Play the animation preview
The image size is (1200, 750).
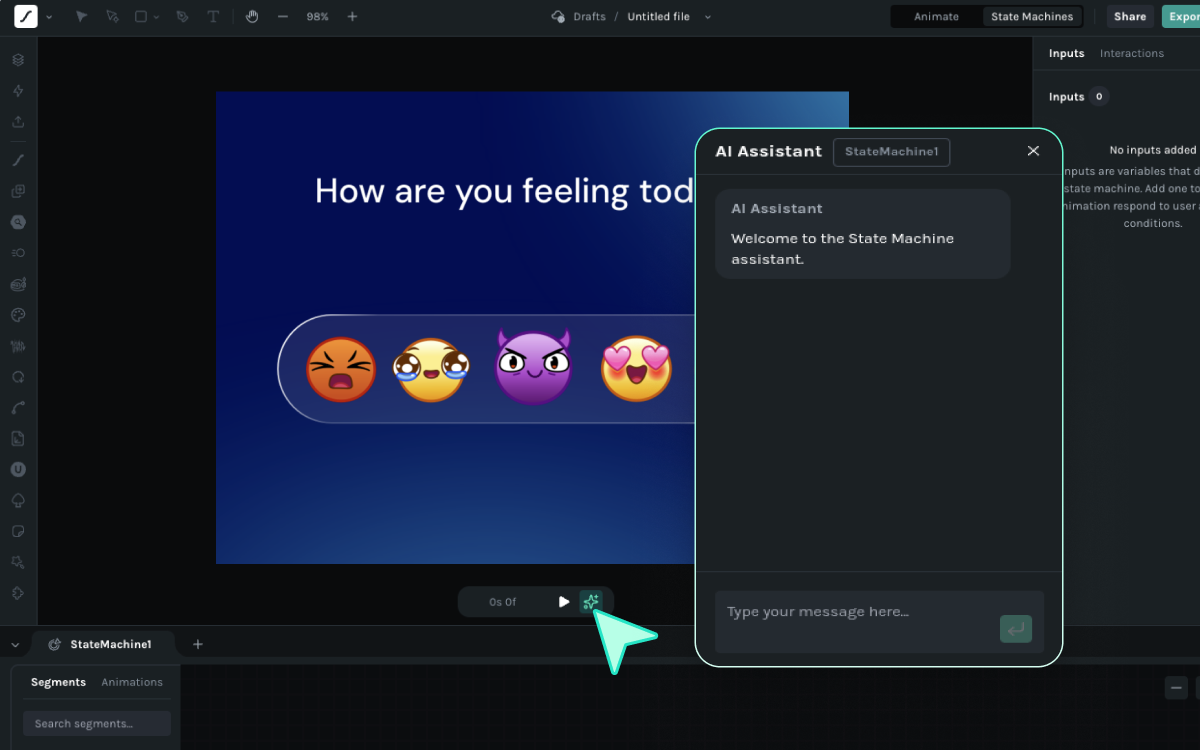(x=564, y=601)
